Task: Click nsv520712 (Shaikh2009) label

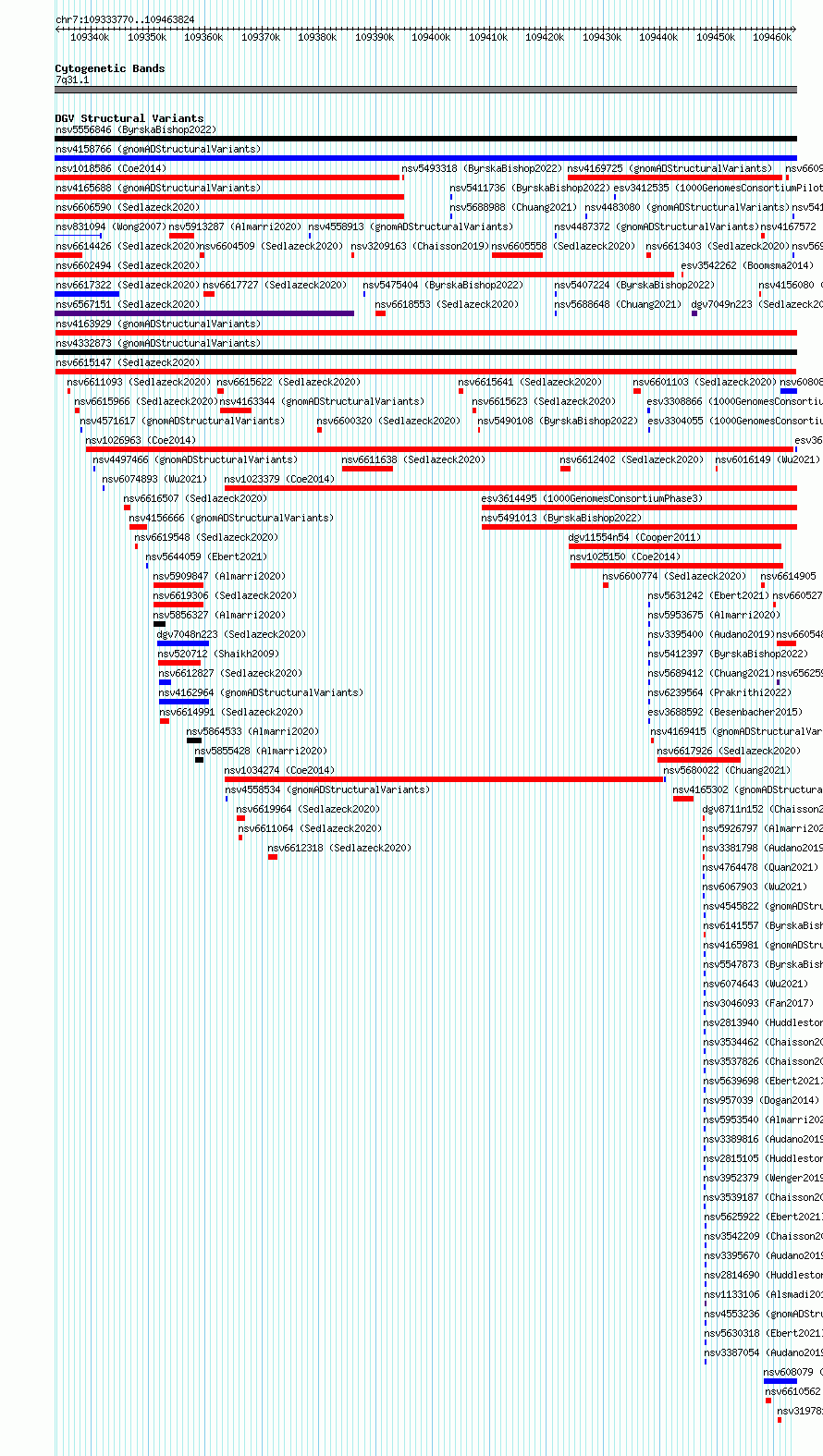Action: (217, 654)
